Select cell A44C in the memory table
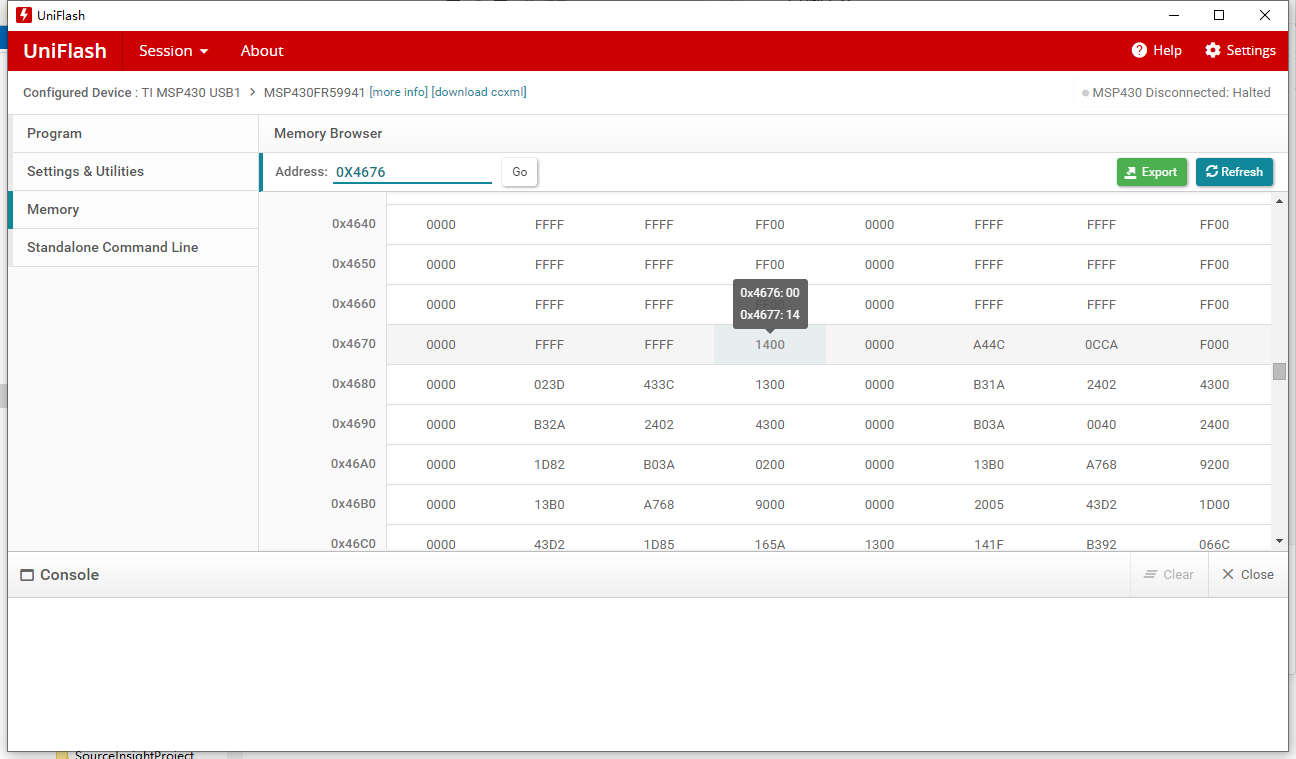 coord(989,345)
